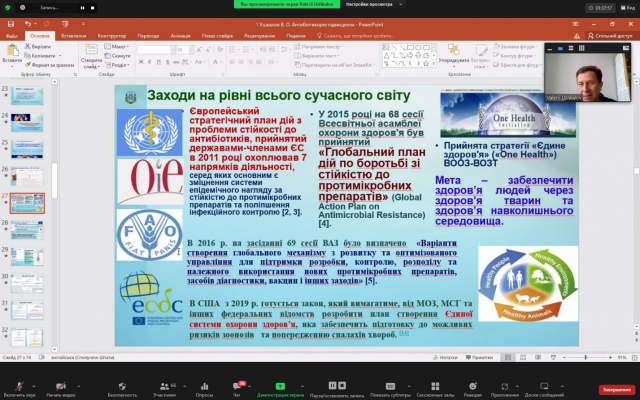The width and height of the screenshot is (640, 400).
Task: Click Pause/Stop Recording (Пауза/остановить запись)
Action: [x=337, y=389]
